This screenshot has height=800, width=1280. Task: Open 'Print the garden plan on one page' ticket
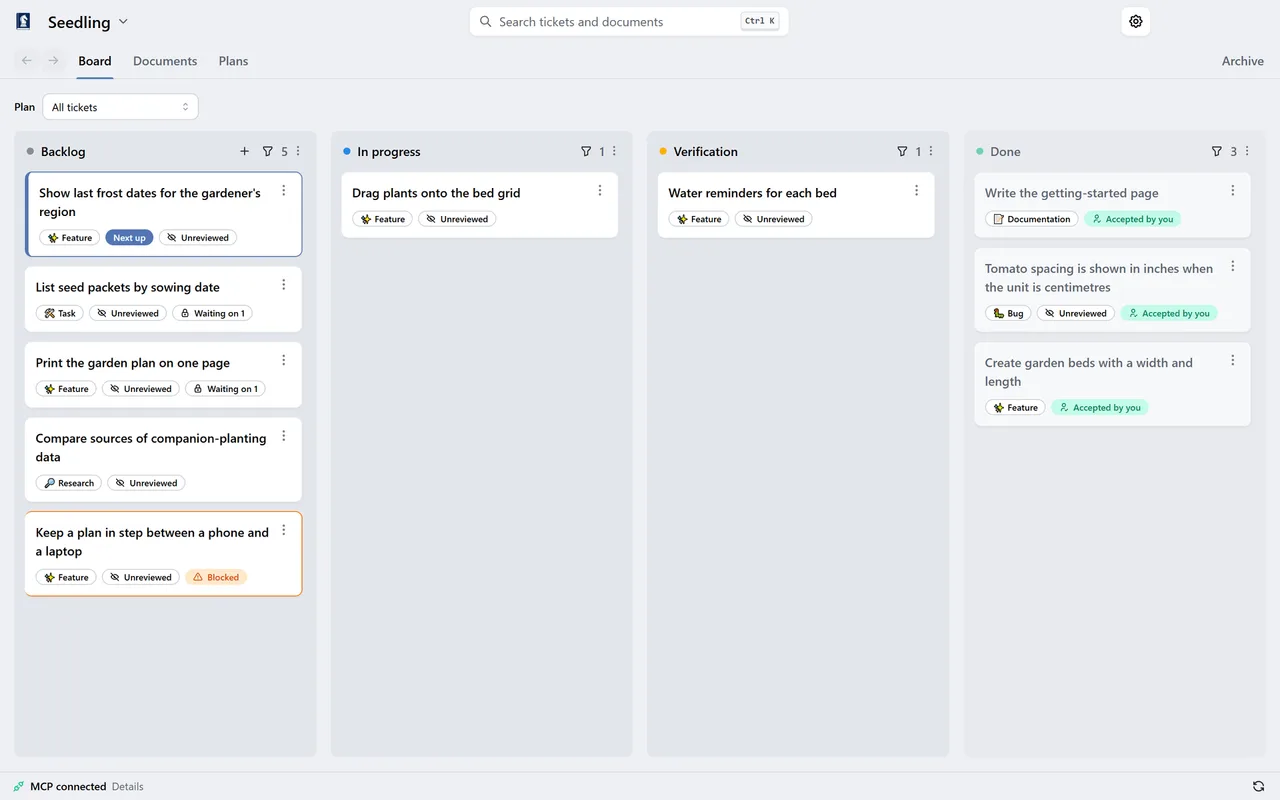(133, 363)
